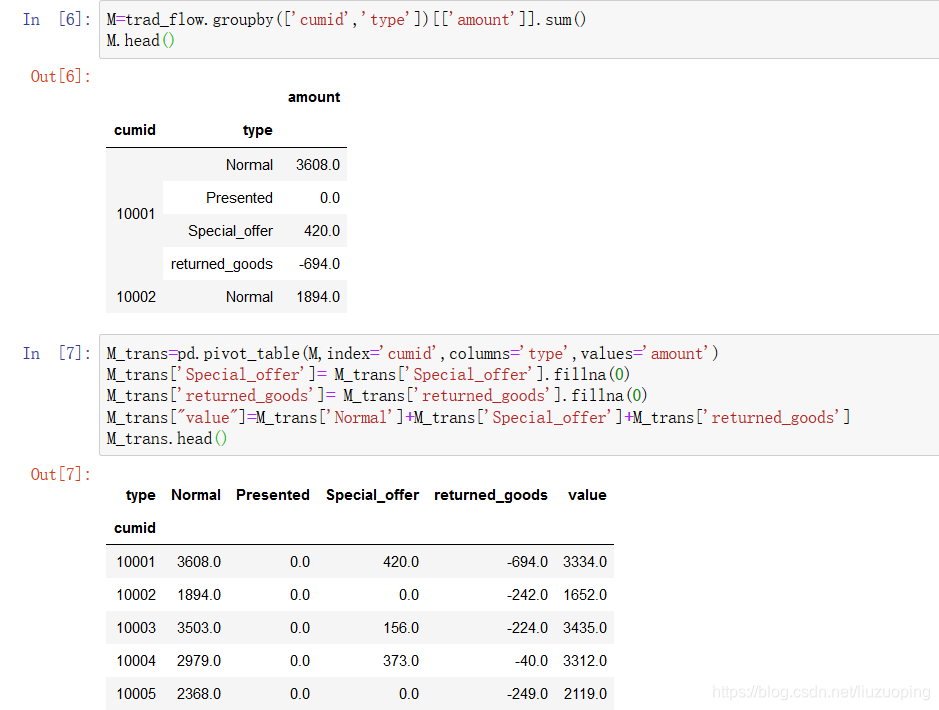Click value -40.0 in returned_goods column

click(531, 661)
